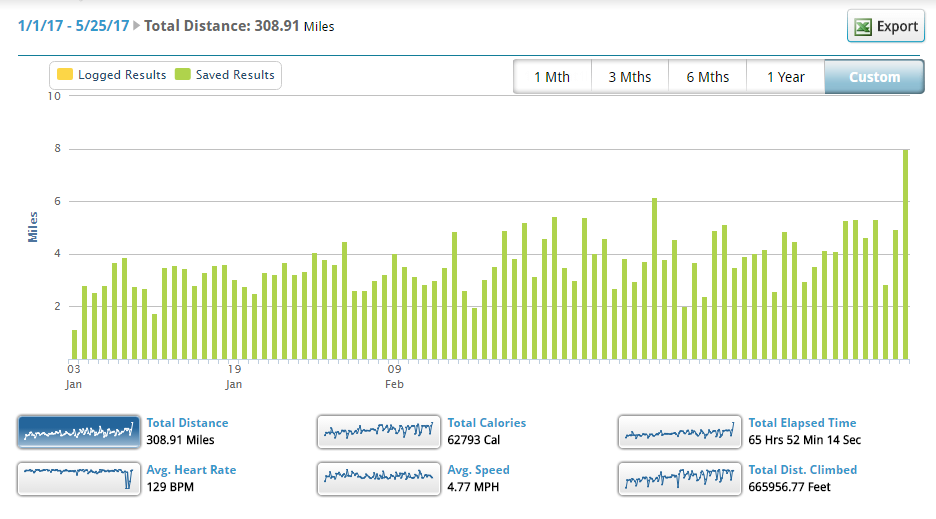Image resolution: width=936 pixels, height=519 pixels.
Task: Select the Custom date range tab
Action: click(x=874, y=77)
